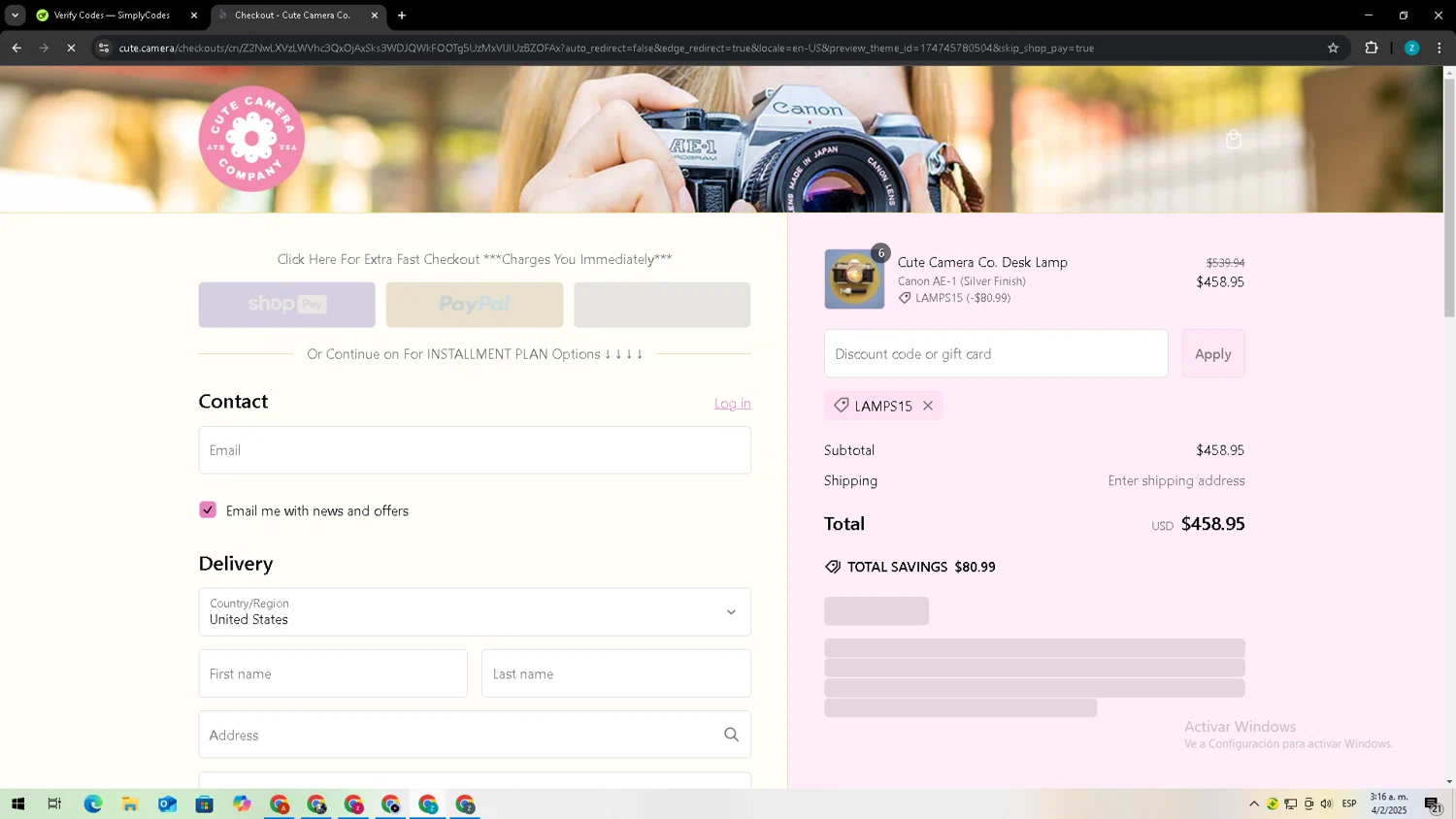Open volume control in the system tray
Viewport: 1456px width, 819px height.
point(1326,803)
